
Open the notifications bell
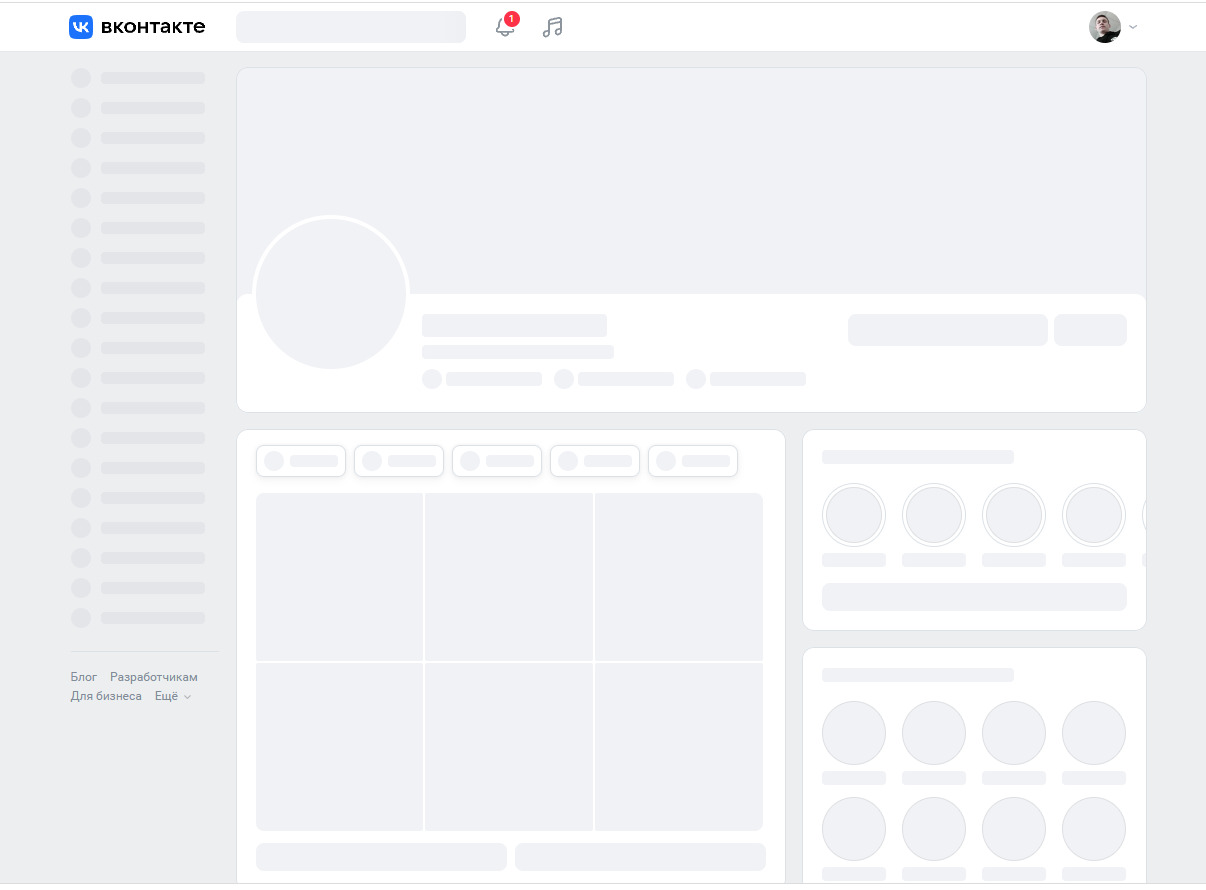[505, 27]
